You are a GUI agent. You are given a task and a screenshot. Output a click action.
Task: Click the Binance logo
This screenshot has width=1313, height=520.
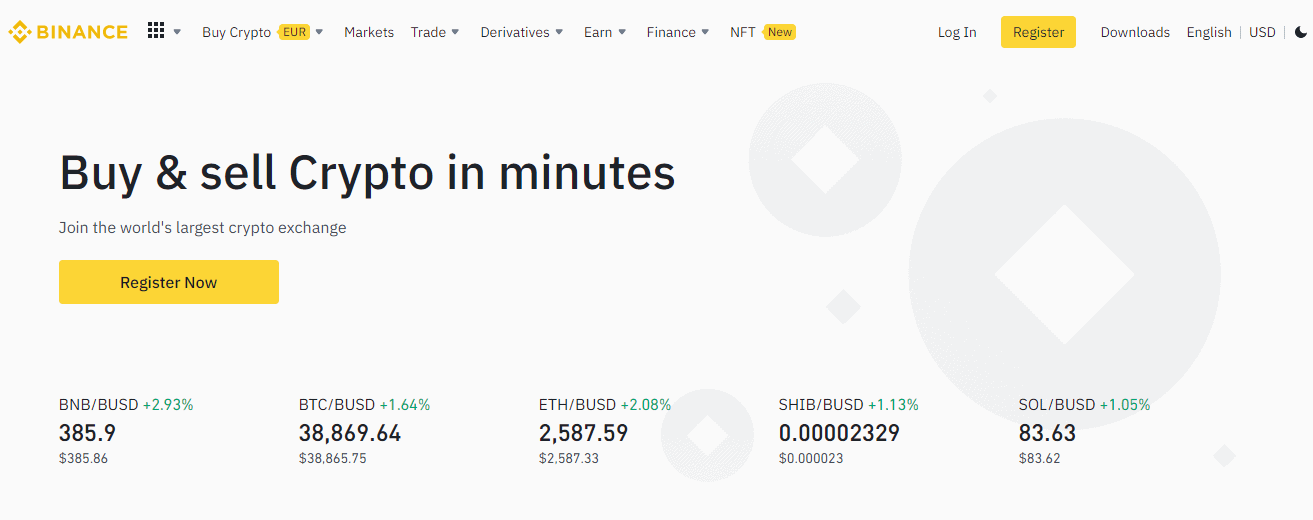pos(68,32)
